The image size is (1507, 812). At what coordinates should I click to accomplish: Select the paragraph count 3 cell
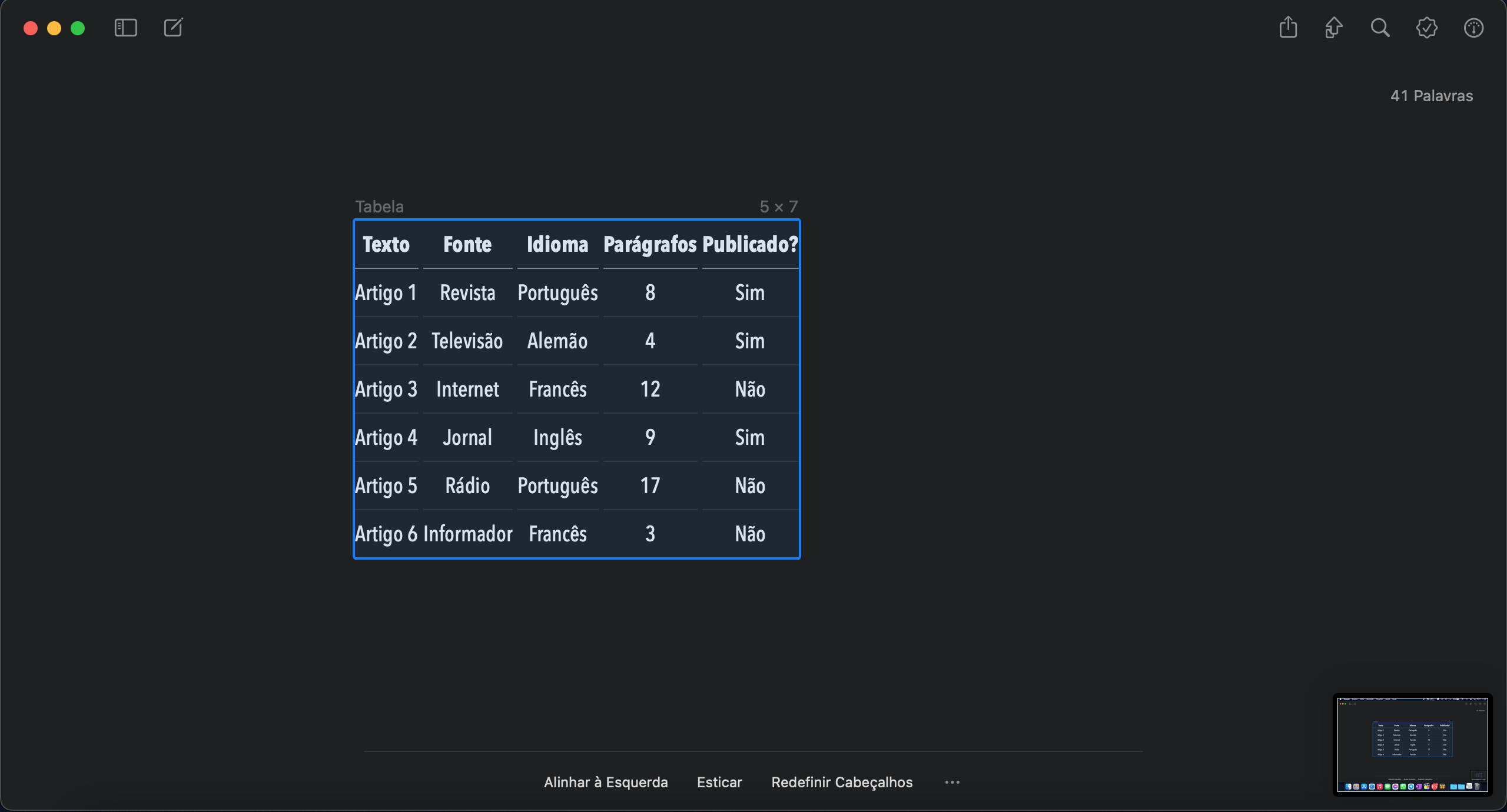650,534
